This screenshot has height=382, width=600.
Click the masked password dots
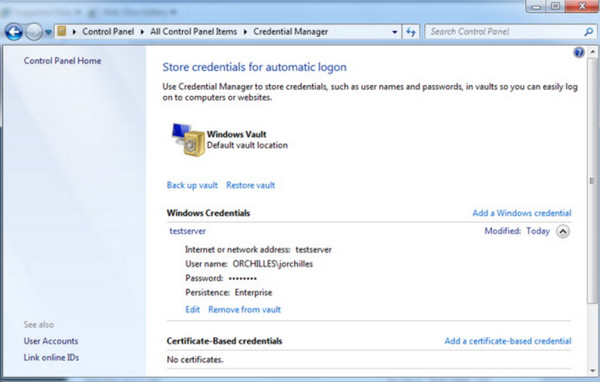243,279
